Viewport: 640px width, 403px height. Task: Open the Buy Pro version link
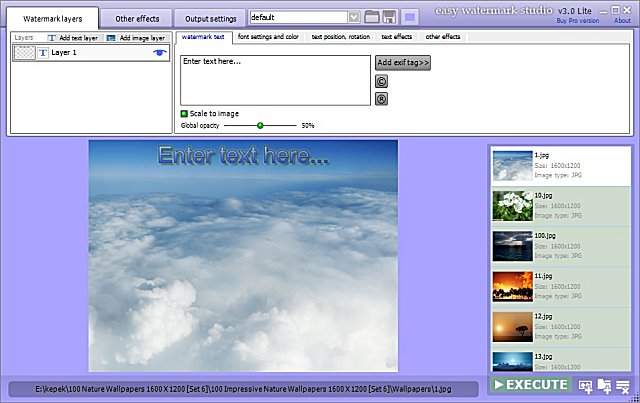tap(578, 20)
